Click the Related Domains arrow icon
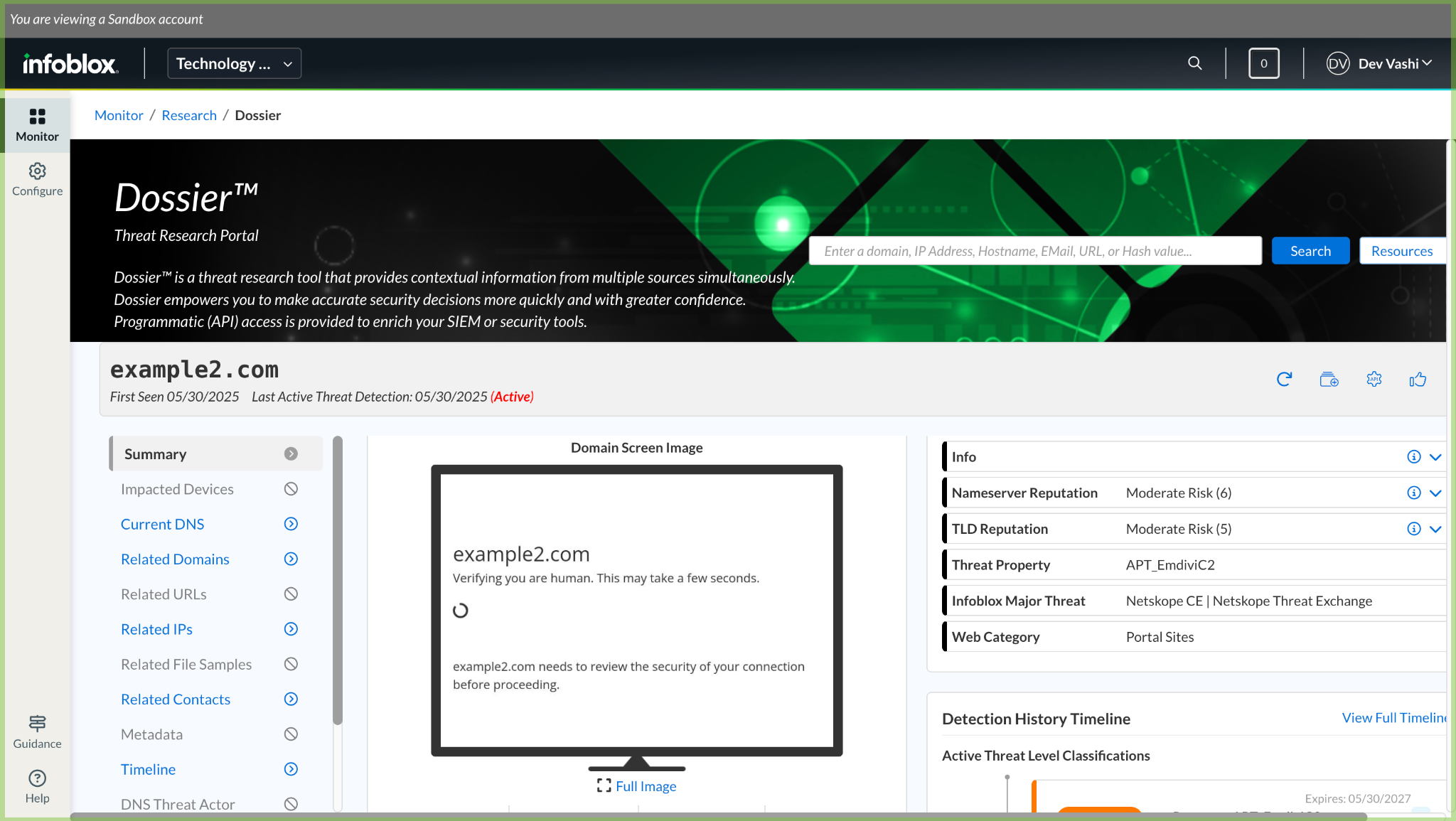Viewport: 1456px width, 821px height. pos(291,559)
